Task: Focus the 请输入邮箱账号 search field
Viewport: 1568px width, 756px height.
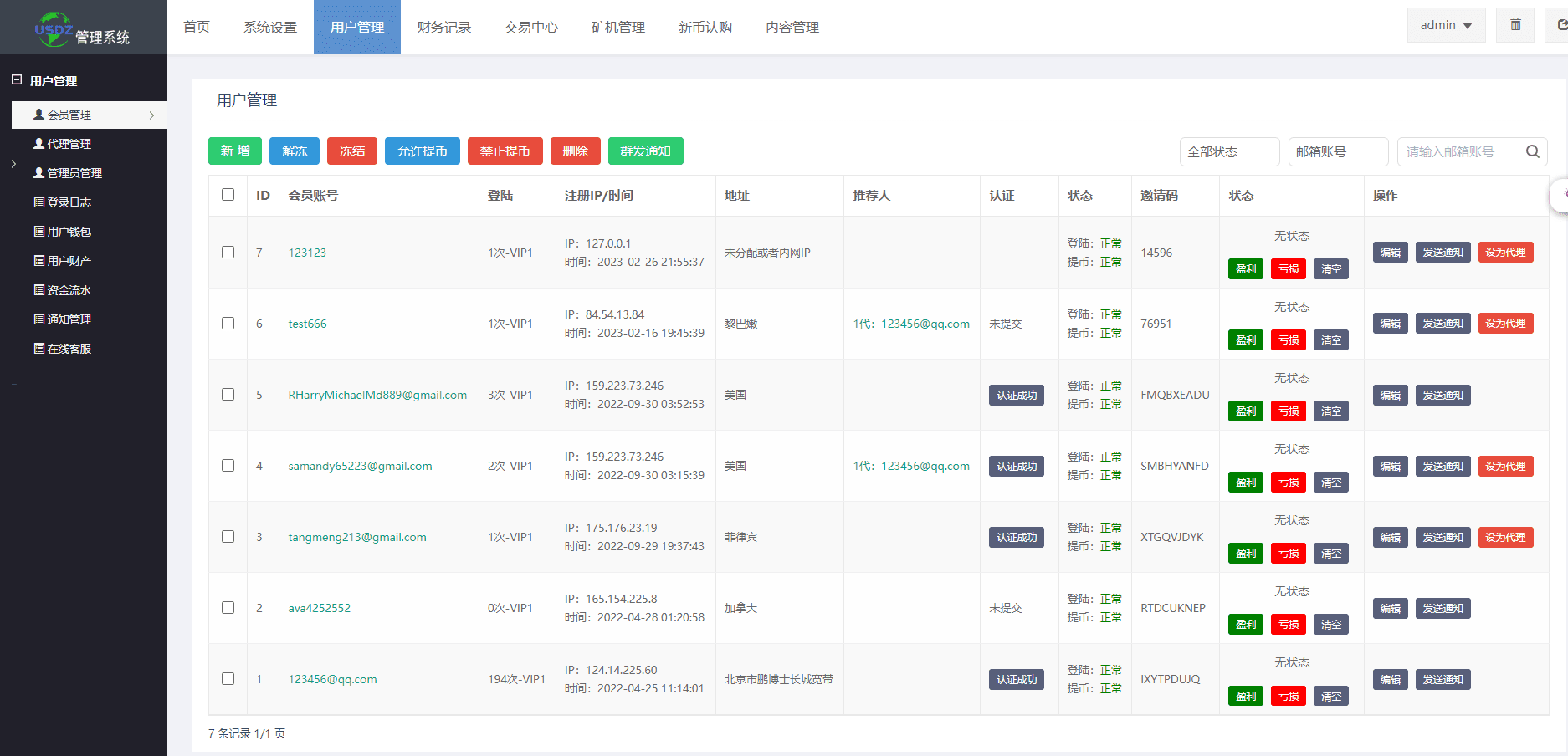Action: (x=1458, y=151)
